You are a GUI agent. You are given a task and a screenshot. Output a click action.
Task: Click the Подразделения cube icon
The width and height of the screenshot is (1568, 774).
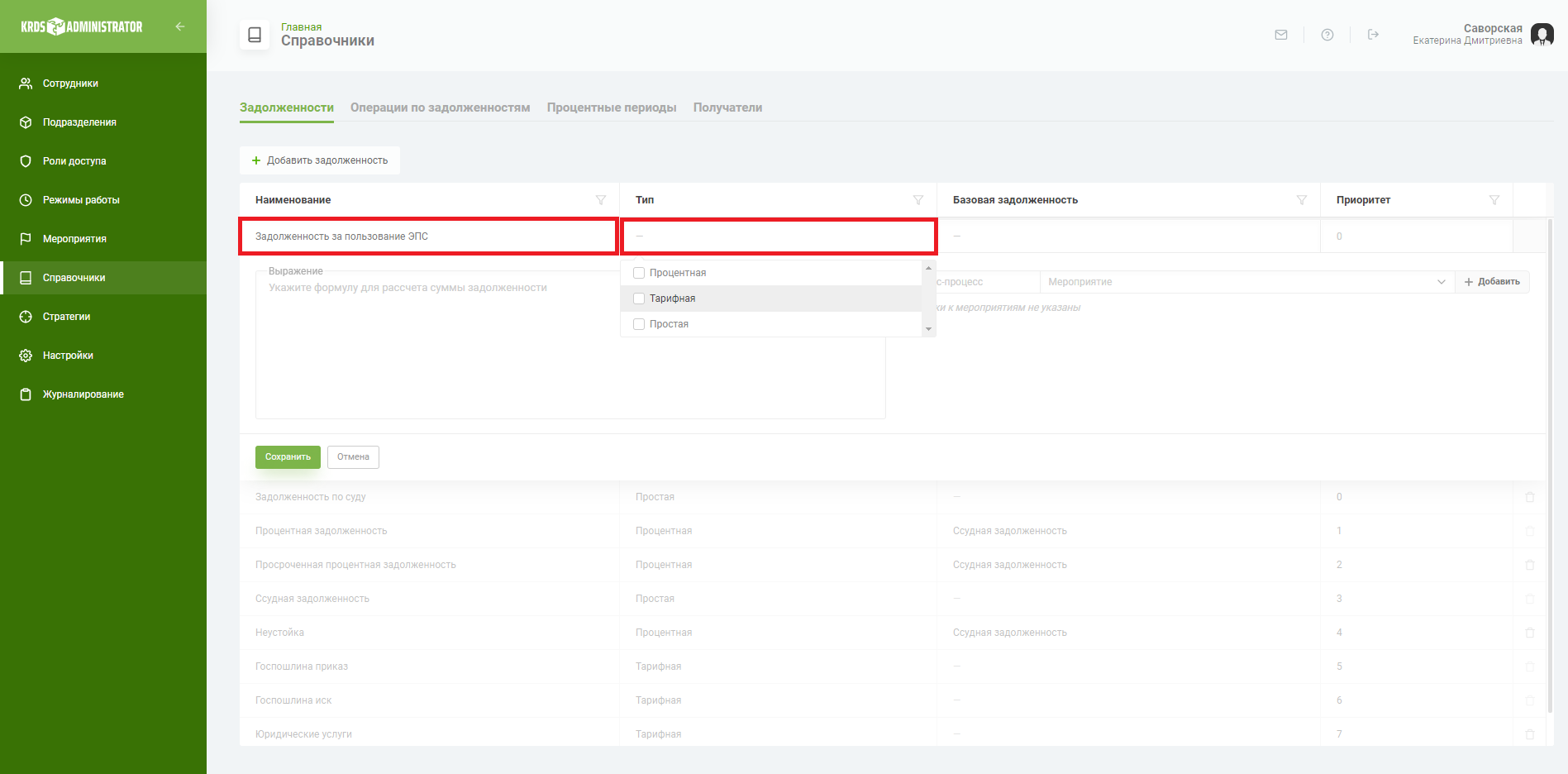(26, 122)
